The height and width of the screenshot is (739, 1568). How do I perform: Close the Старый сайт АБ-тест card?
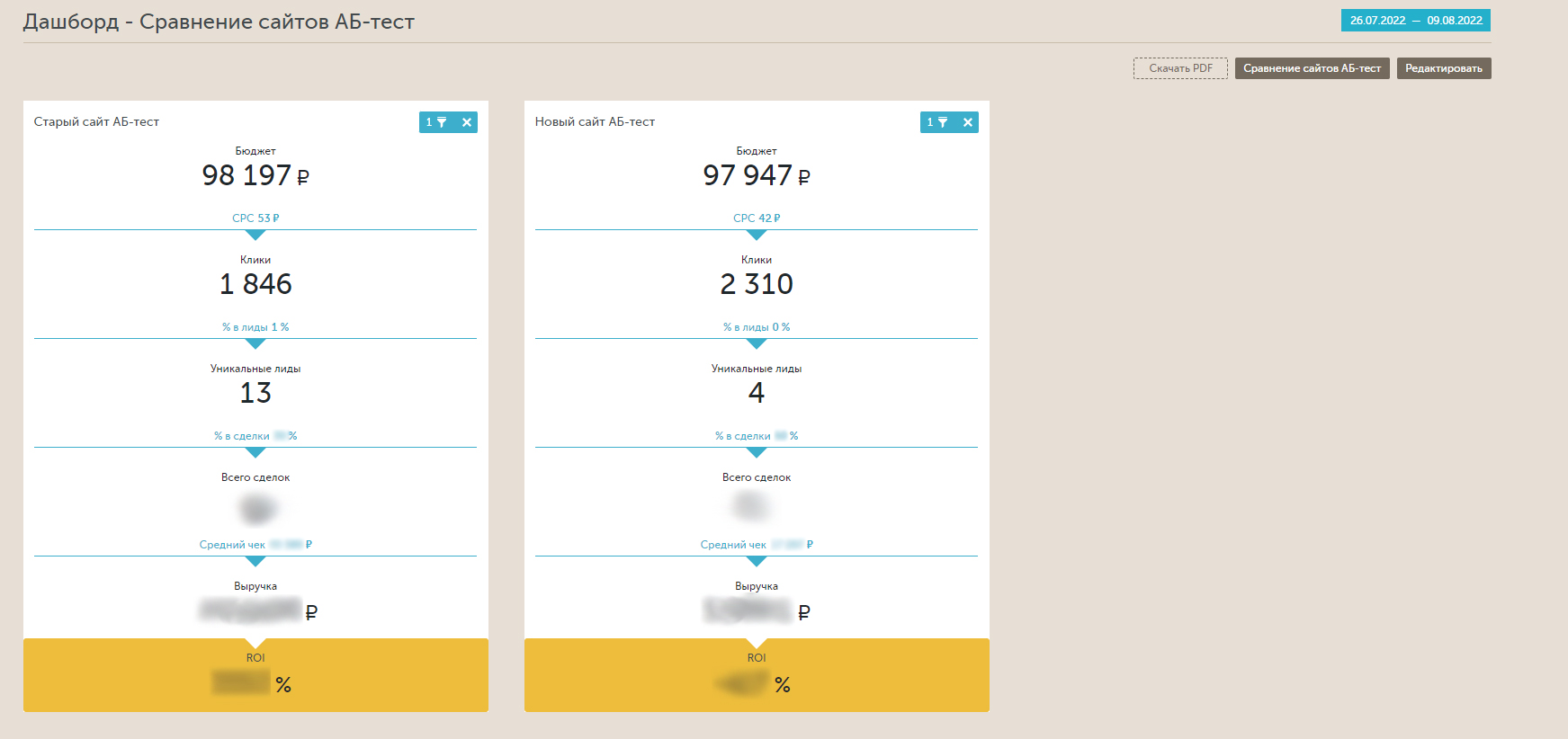pos(467,122)
